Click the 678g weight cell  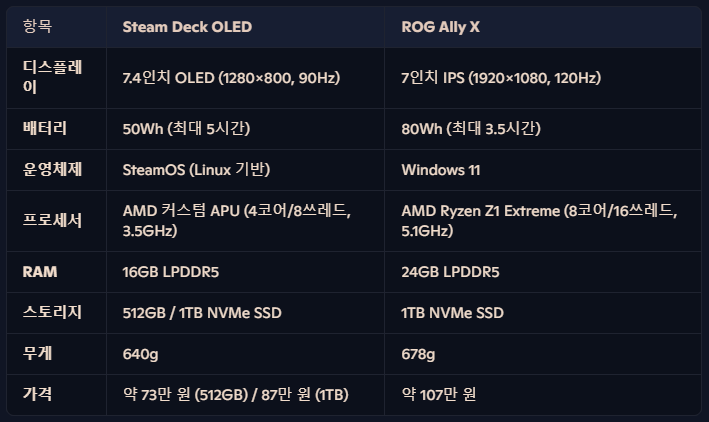click(x=418, y=354)
